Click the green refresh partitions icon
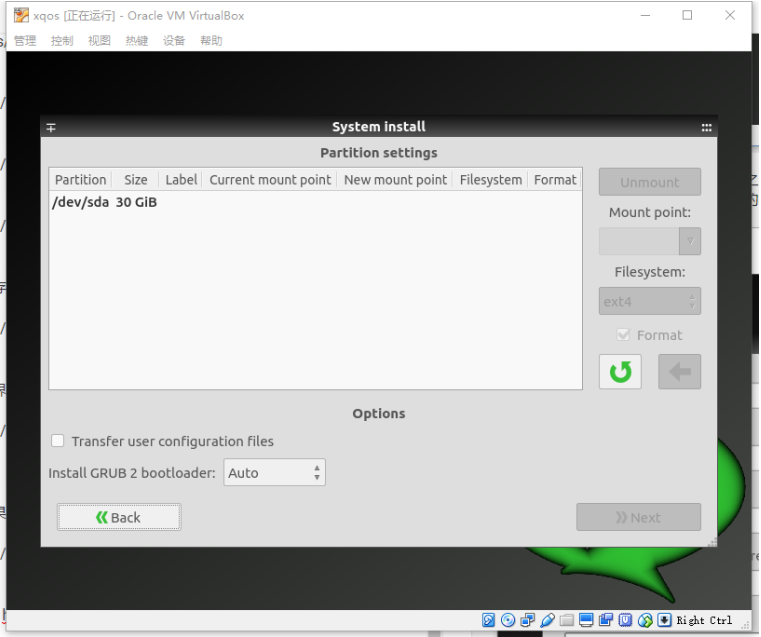The width and height of the screenshot is (761, 637). (x=620, y=372)
